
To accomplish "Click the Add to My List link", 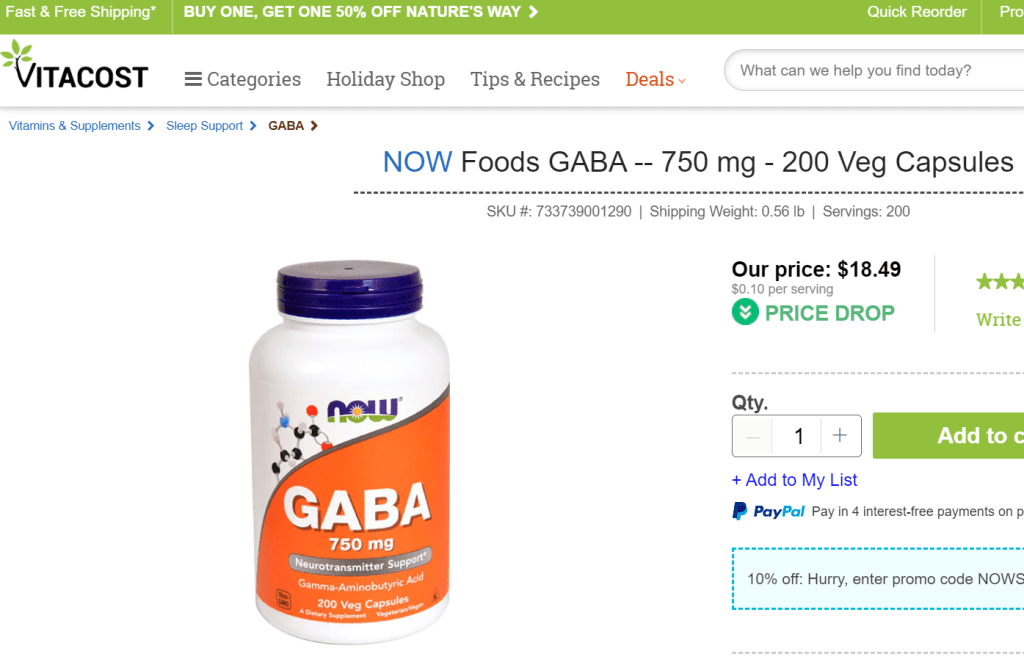I will click(795, 480).
